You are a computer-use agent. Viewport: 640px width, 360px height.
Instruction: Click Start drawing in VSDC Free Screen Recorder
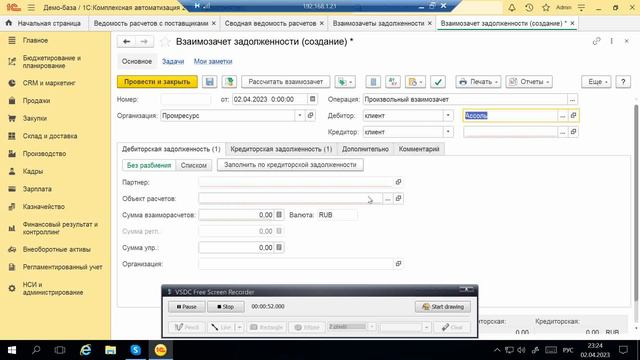pos(443,307)
